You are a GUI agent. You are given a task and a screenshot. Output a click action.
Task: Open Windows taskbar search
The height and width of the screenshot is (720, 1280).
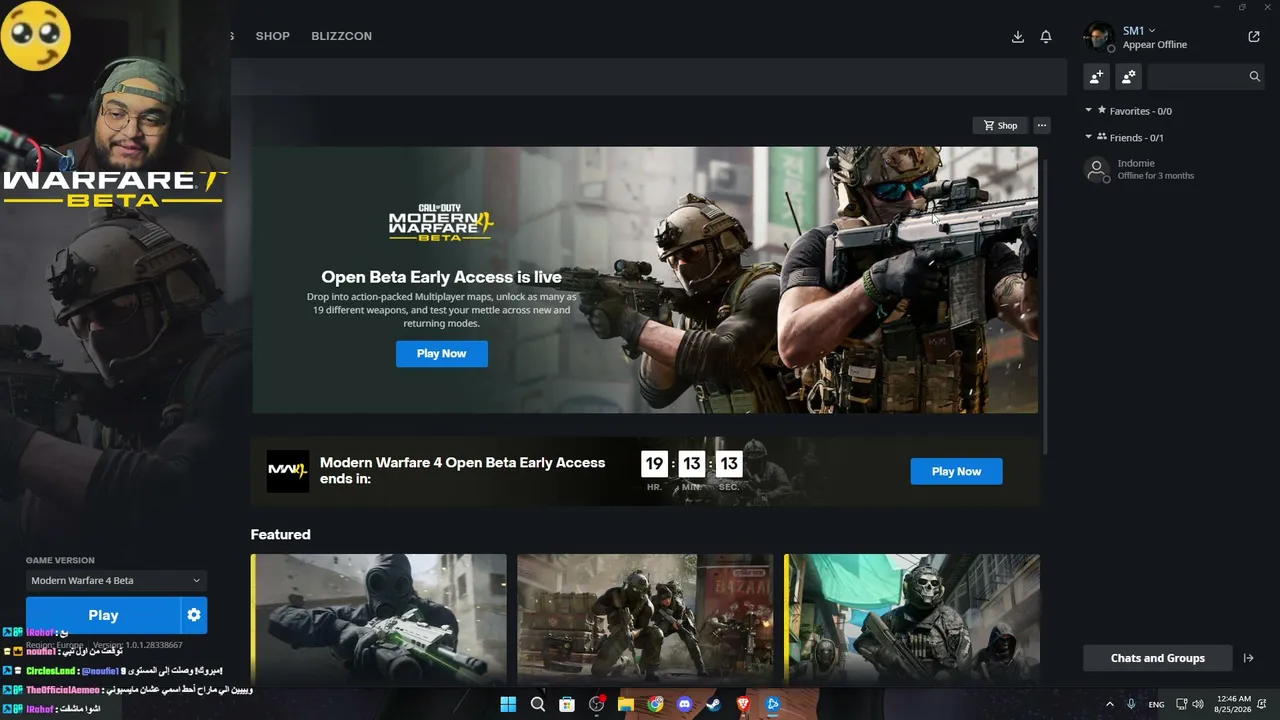[538, 704]
